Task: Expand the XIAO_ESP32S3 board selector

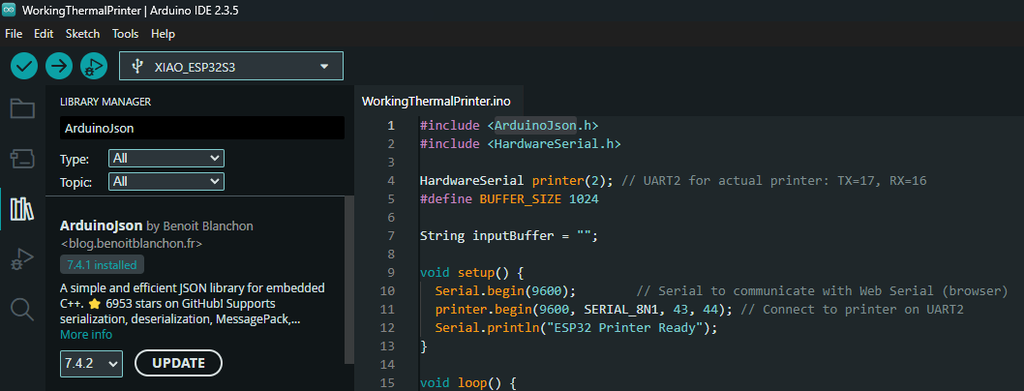Action: (x=231, y=66)
